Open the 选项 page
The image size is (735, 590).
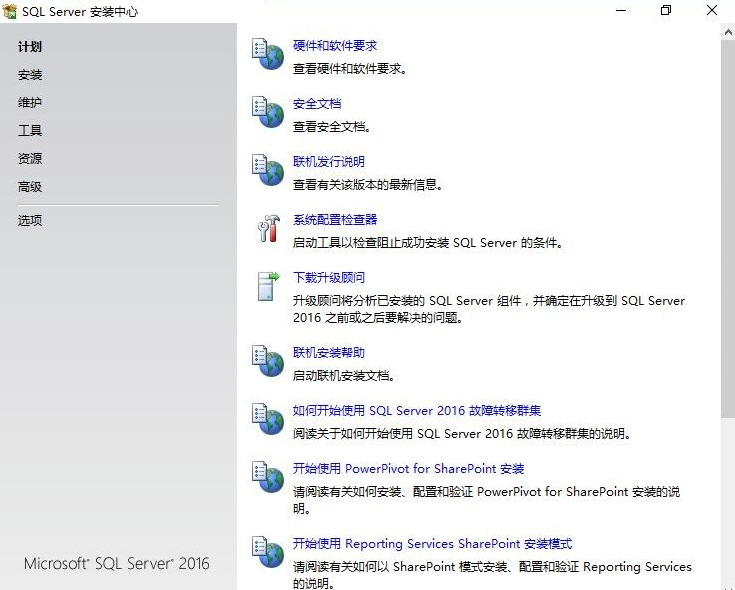30,220
